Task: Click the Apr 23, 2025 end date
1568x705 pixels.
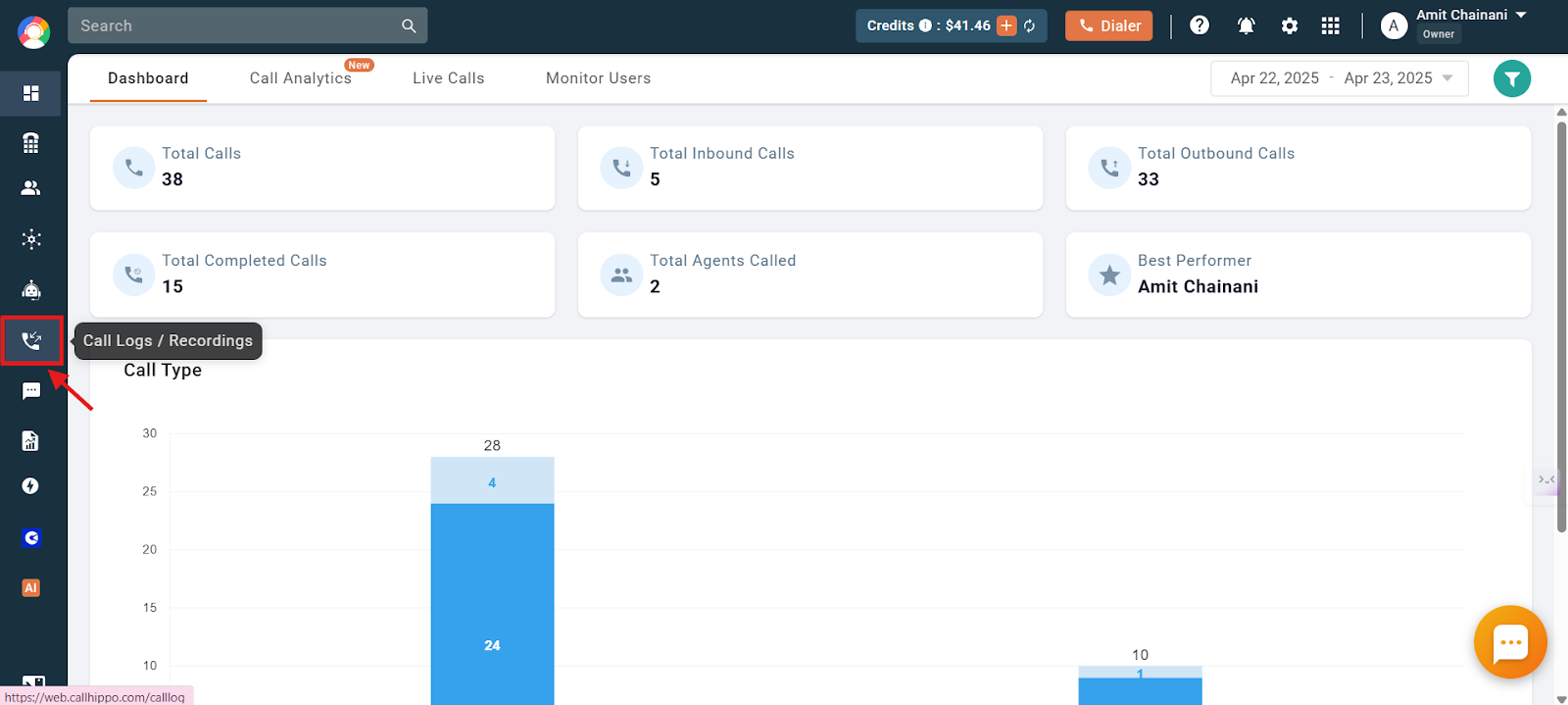Action: (1388, 78)
